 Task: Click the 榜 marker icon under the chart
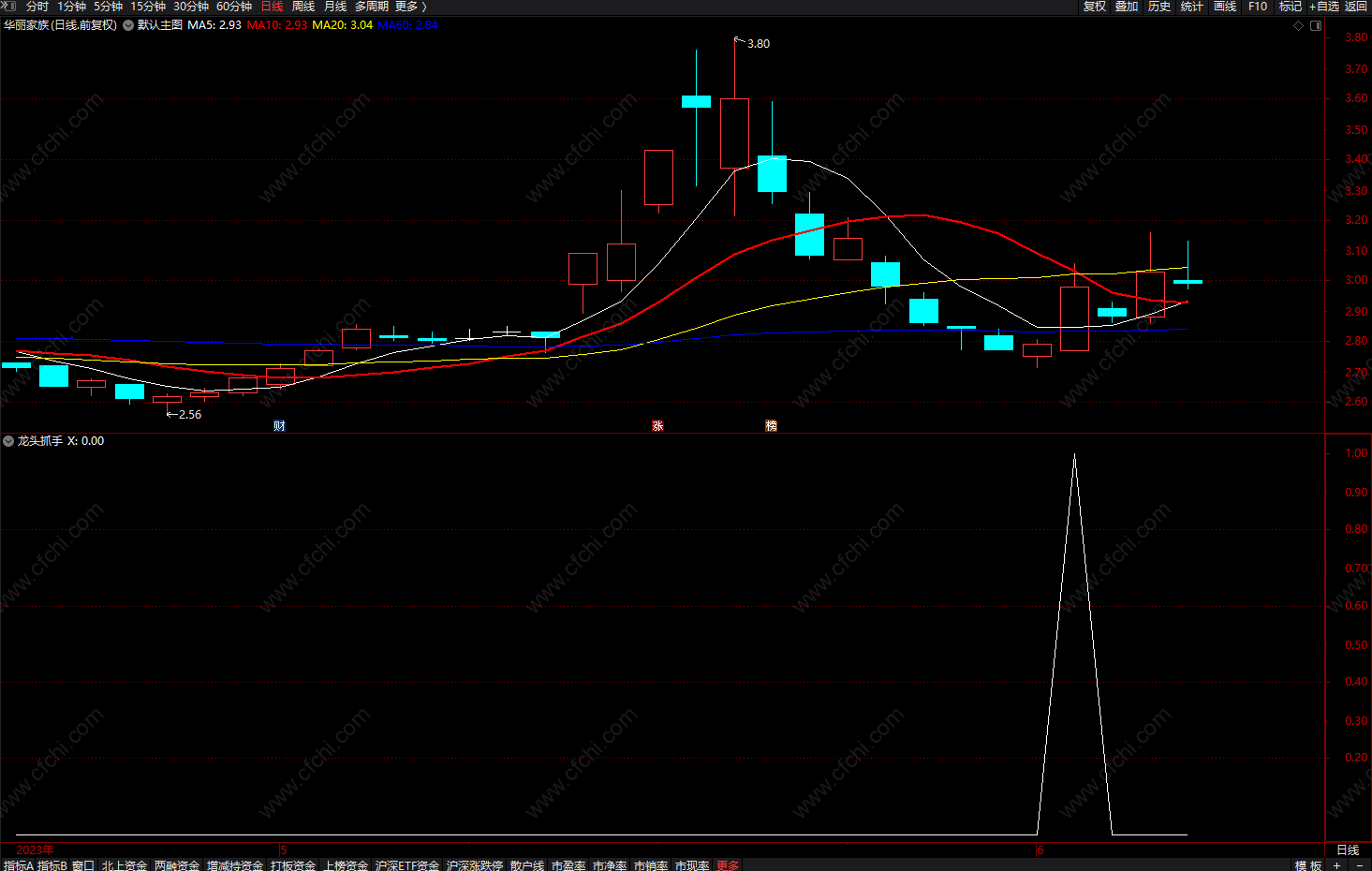coord(771,426)
